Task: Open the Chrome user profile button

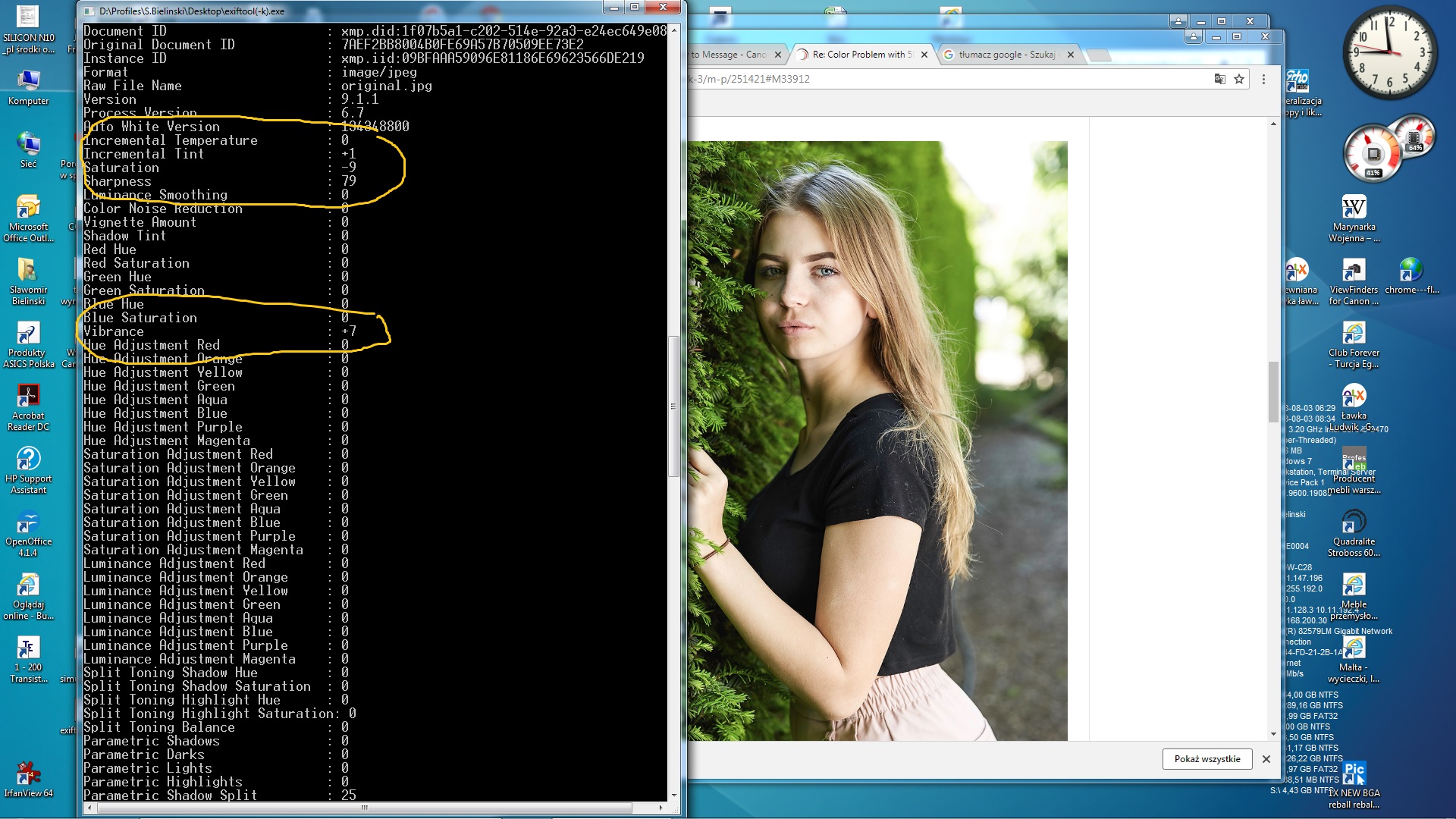Action: pyautogui.click(x=1193, y=36)
